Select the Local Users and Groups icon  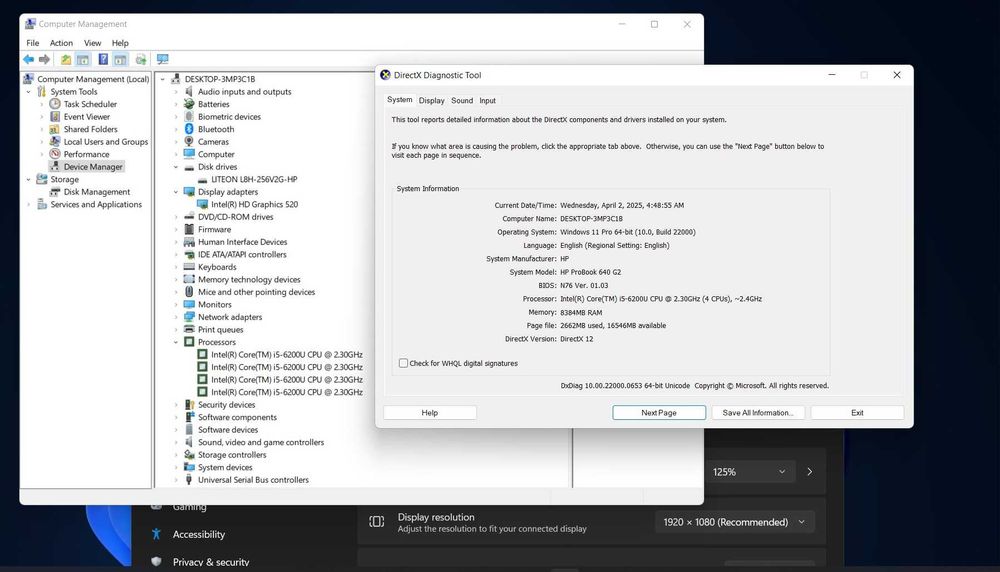(55, 142)
